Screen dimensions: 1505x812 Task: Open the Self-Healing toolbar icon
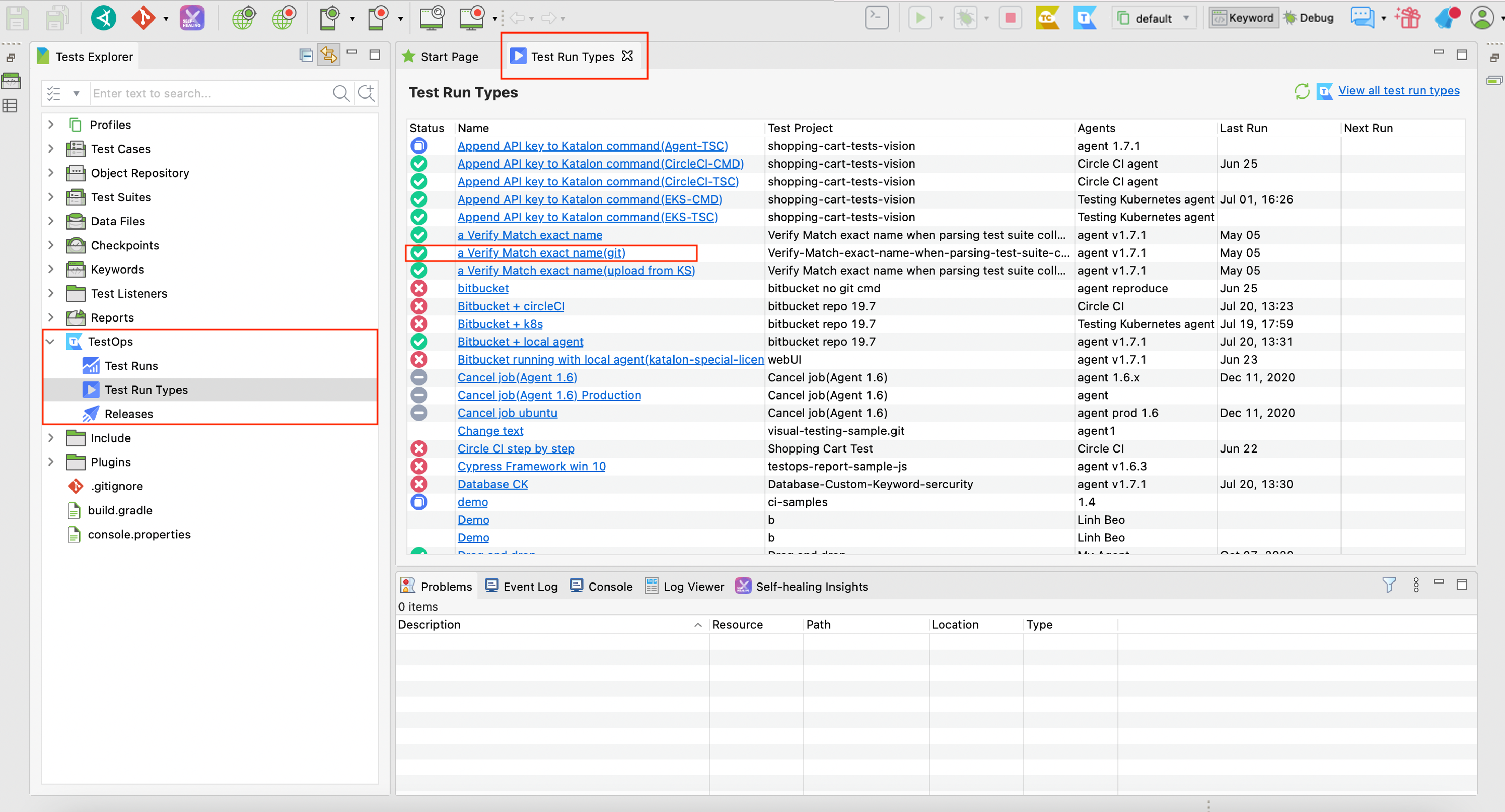click(x=192, y=18)
